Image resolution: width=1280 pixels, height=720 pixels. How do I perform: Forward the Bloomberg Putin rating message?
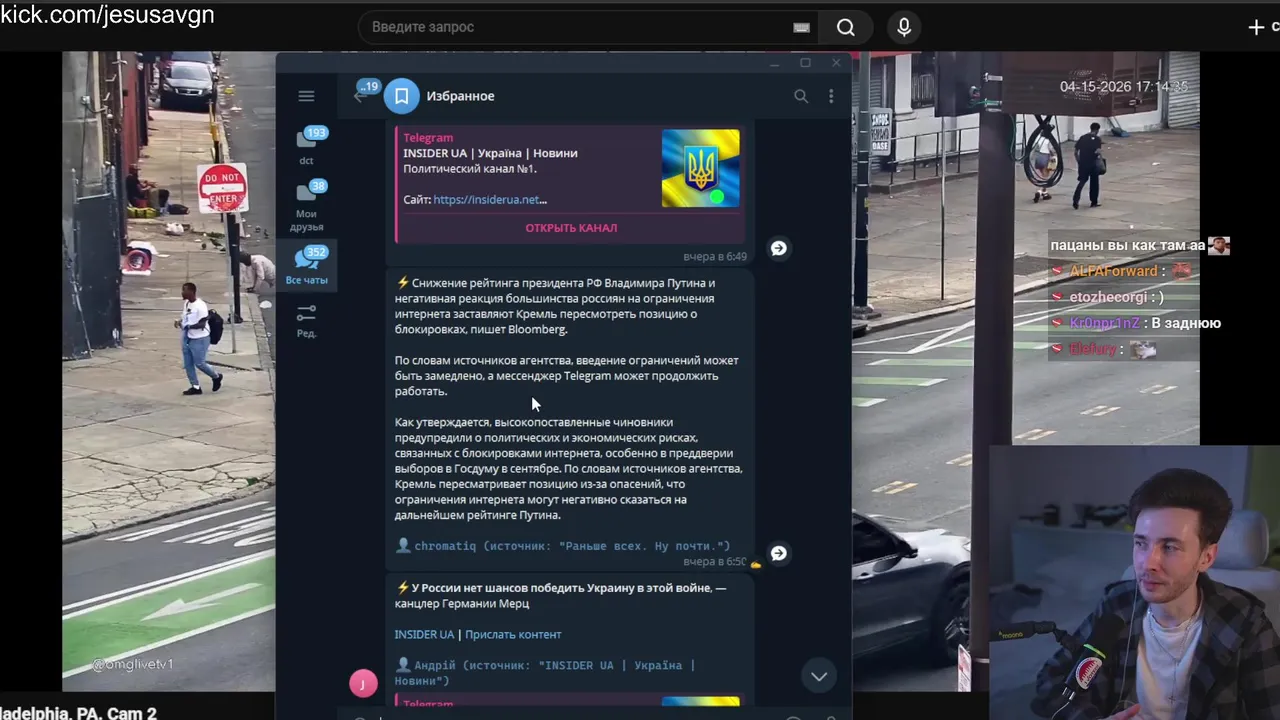tap(779, 553)
